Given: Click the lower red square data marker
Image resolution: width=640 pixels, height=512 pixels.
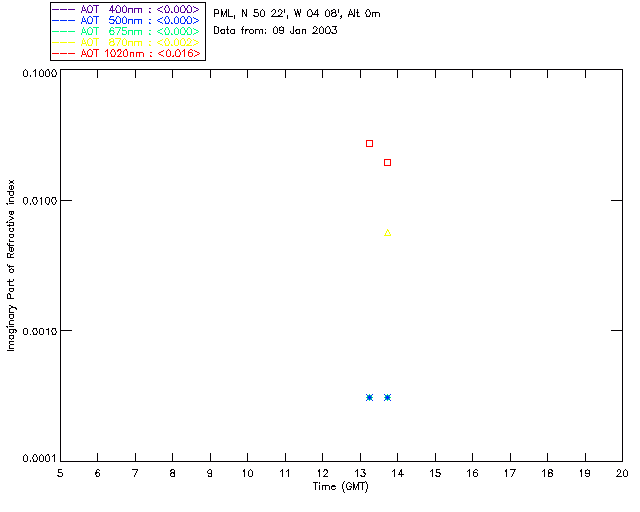Looking at the screenshot, I should [x=387, y=163].
